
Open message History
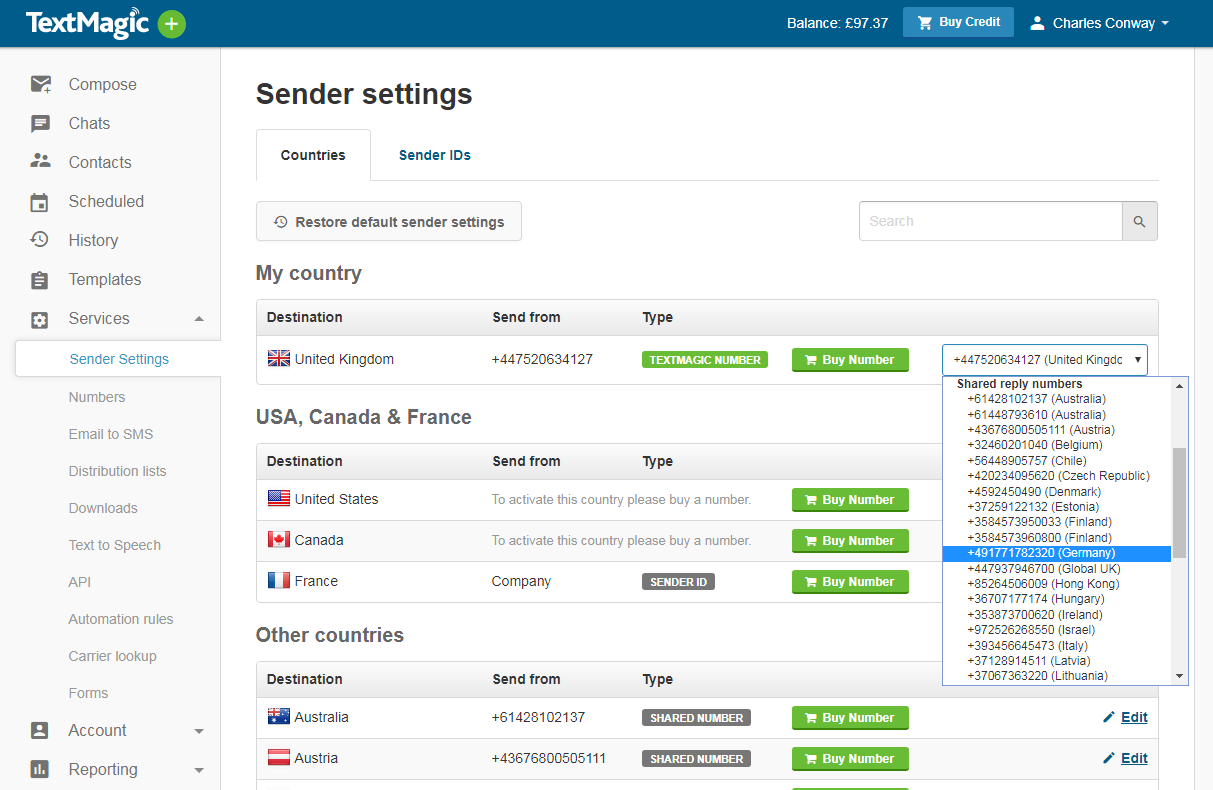tap(93, 240)
